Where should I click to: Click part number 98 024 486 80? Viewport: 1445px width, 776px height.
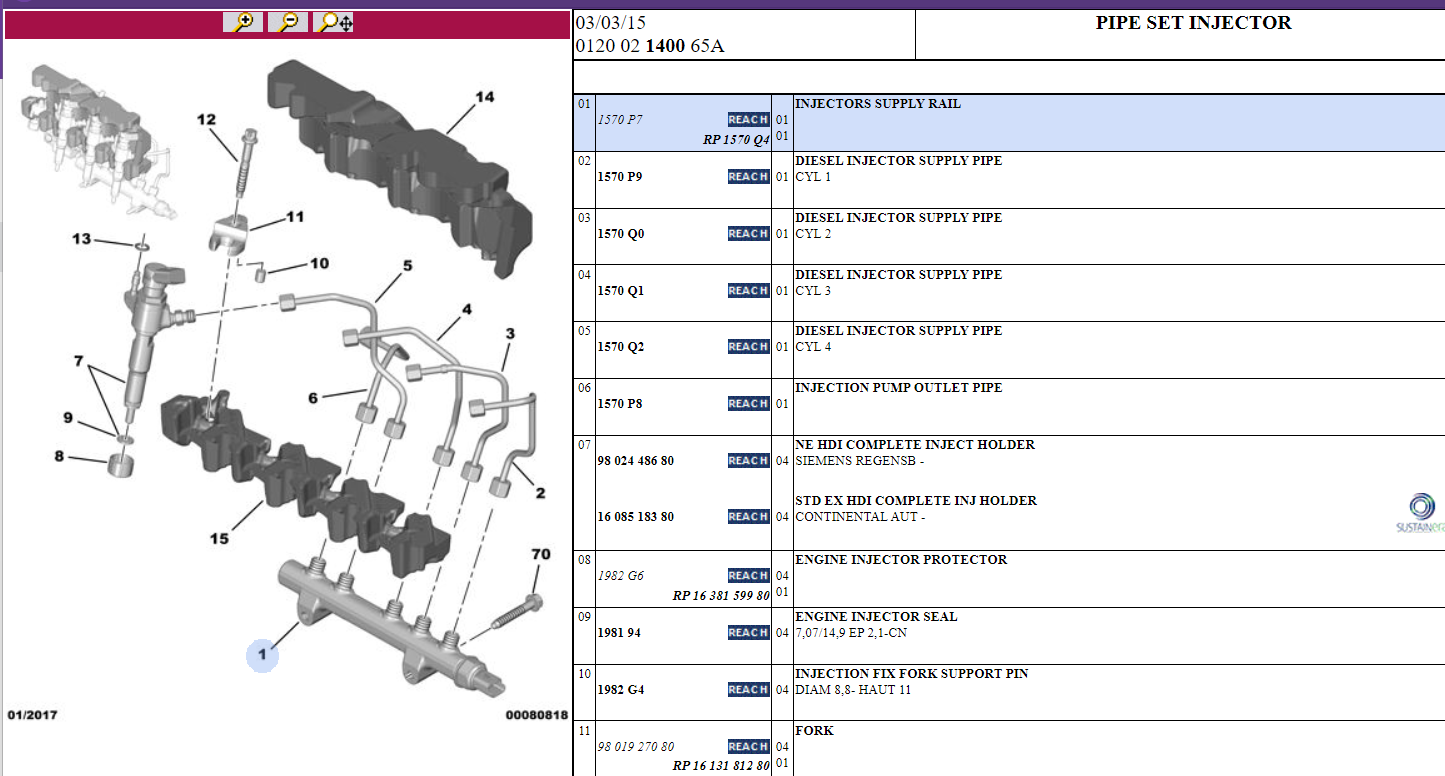tap(636, 461)
